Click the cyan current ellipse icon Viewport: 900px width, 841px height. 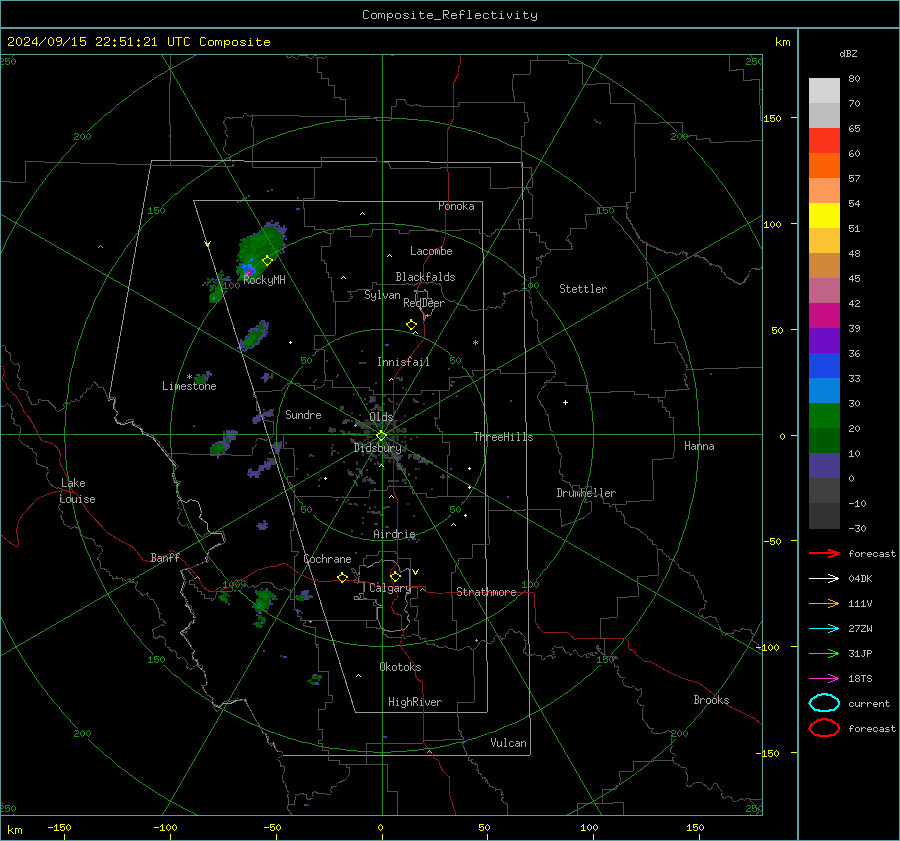pos(824,703)
